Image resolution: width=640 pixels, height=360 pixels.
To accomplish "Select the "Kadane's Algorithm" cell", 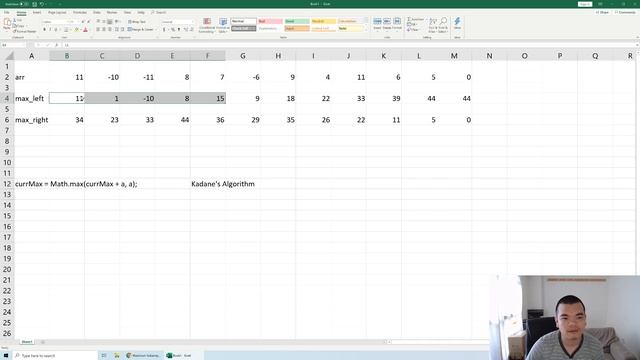I will pos(223,184).
